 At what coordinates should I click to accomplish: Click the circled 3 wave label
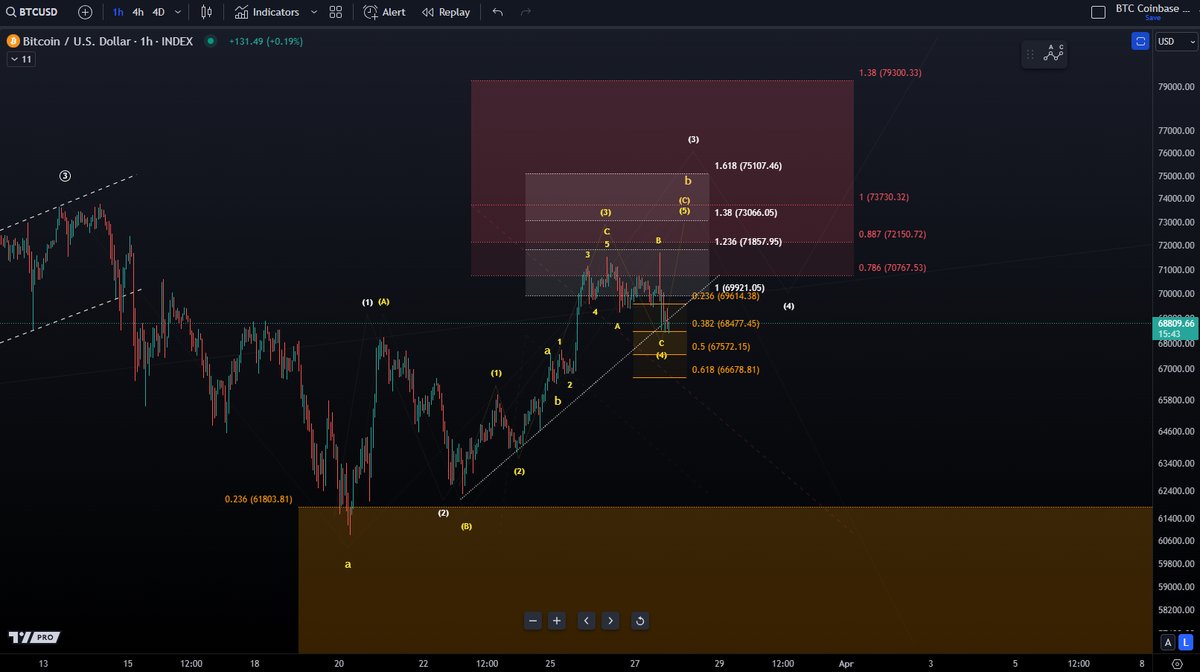(x=65, y=176)
